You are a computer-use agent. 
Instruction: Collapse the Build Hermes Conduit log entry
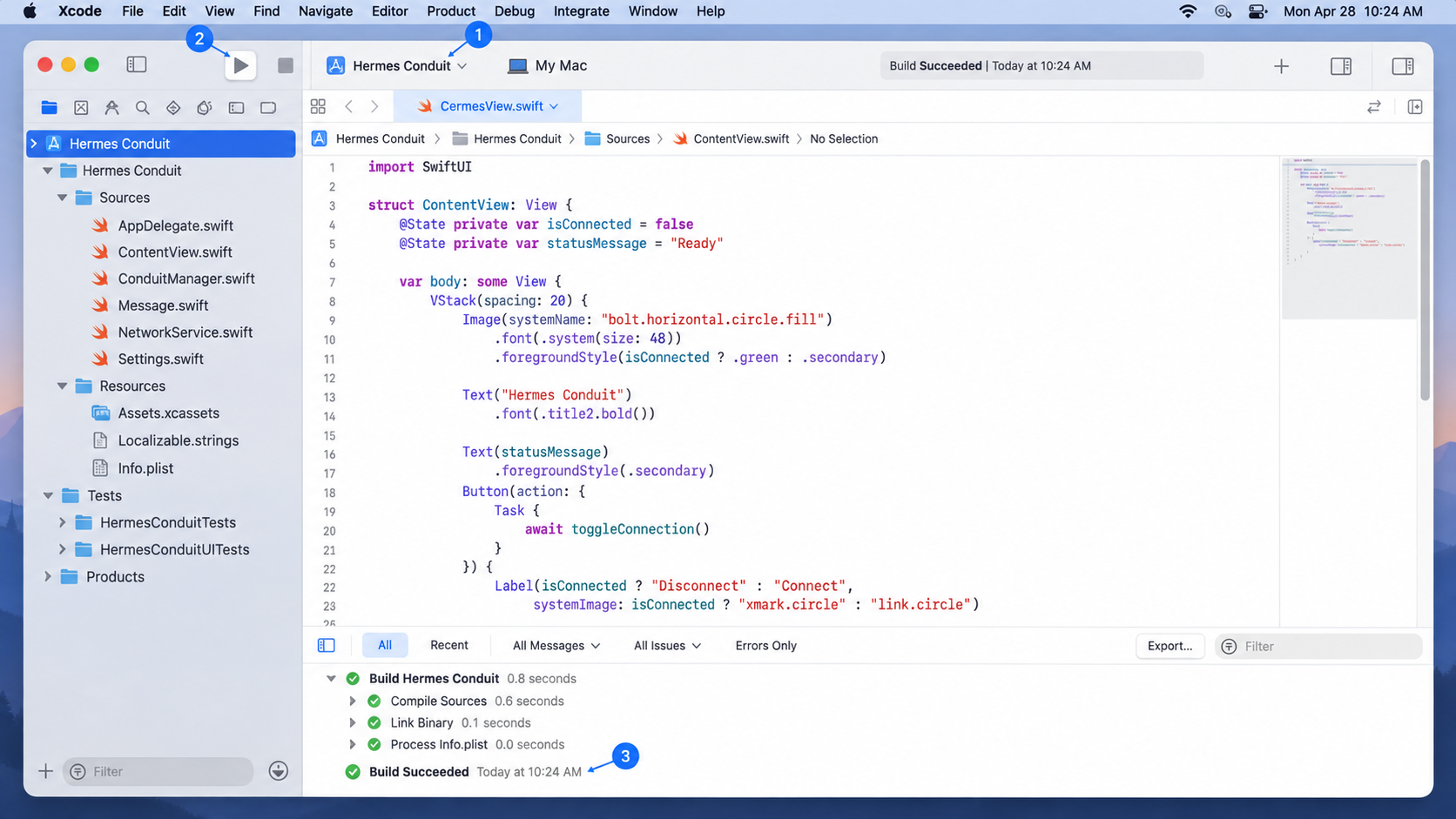click(x=331, y=678)
